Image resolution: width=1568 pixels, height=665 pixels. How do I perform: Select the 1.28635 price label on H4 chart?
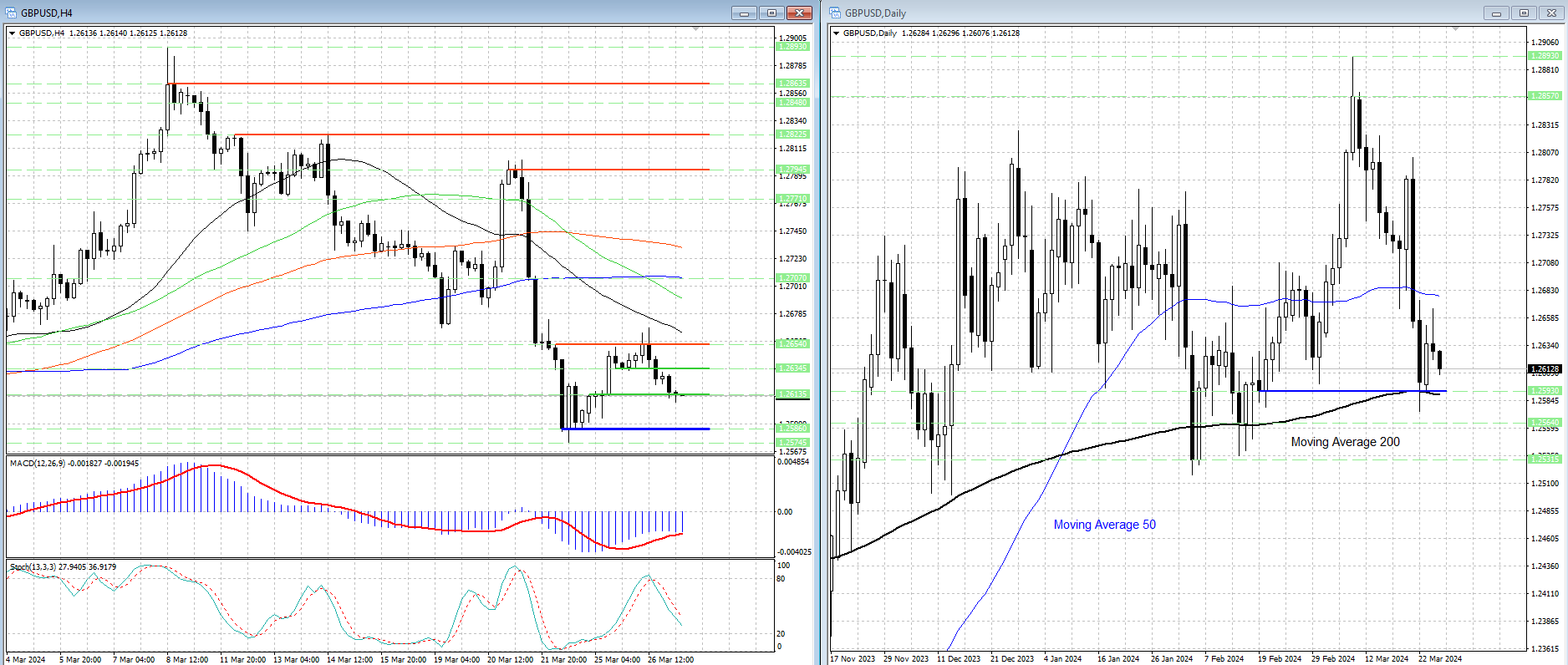(792, 84)
